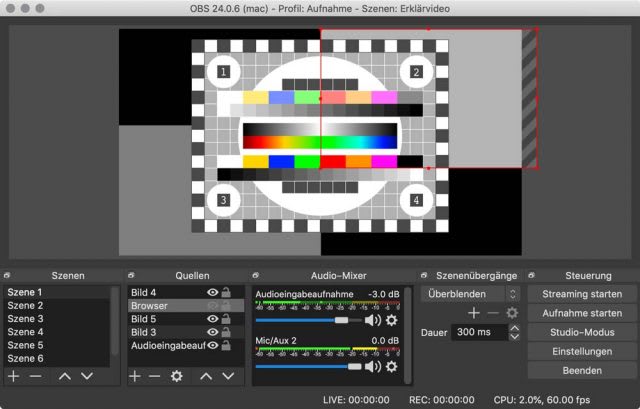Viewport: 640px width, 409px height.
Task: Hide Bild 5 source visibility
Action: pyautogui.click(x=213, y=319)
